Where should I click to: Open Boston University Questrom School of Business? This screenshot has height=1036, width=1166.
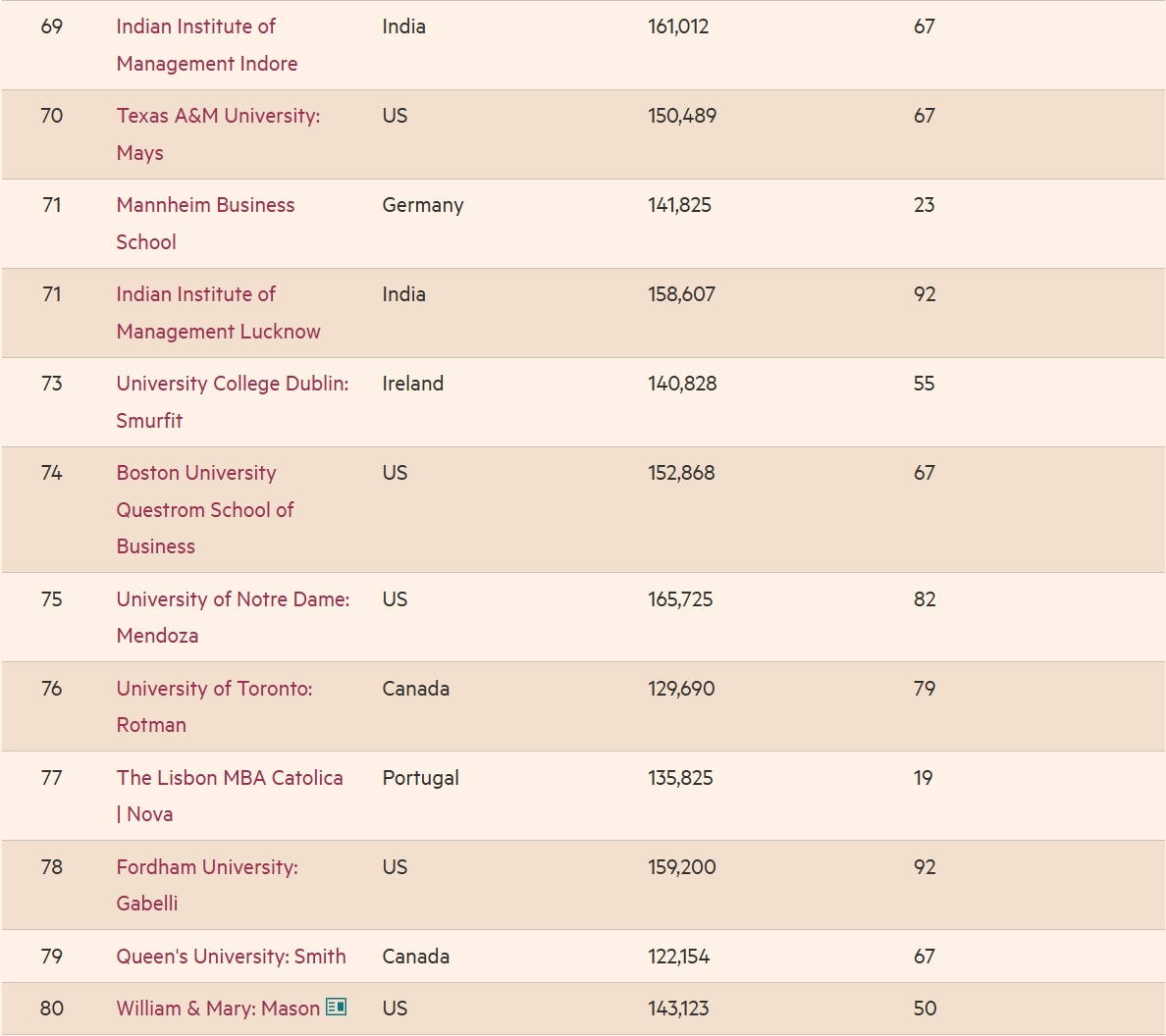coord(204,509)
